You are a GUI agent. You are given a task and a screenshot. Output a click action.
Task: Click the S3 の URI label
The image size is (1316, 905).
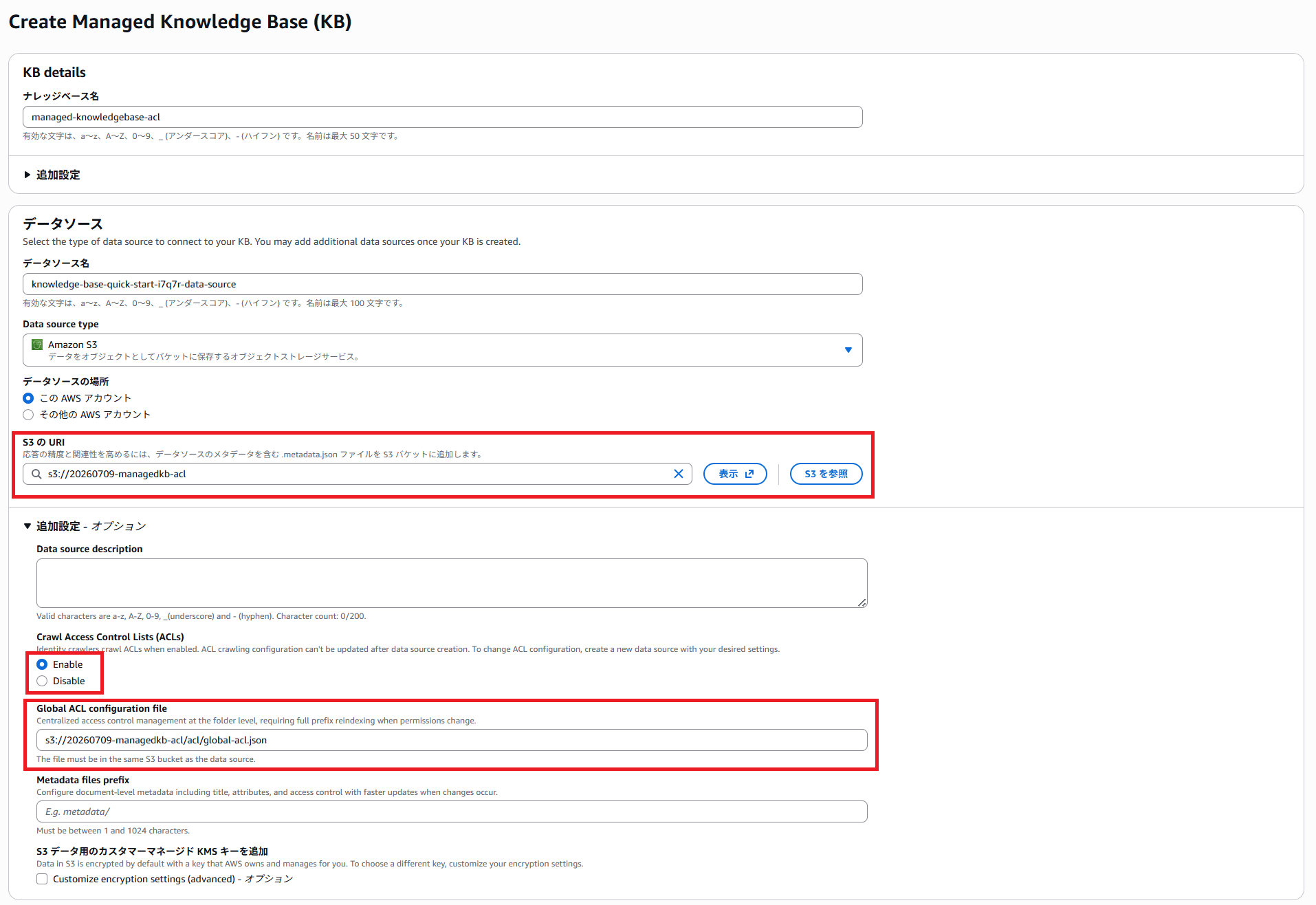43,442
